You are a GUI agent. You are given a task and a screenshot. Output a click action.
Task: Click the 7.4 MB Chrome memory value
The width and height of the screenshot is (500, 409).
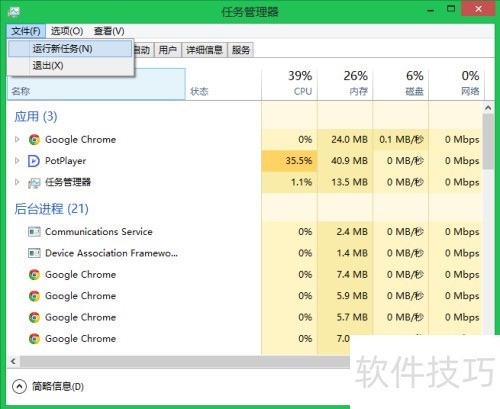pos(352,274)
